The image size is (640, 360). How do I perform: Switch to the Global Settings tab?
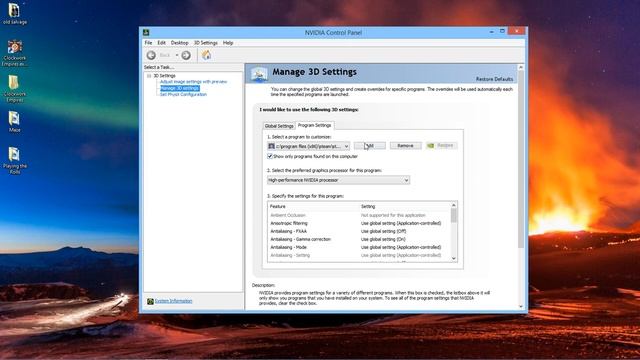click(x=279, y=126)
